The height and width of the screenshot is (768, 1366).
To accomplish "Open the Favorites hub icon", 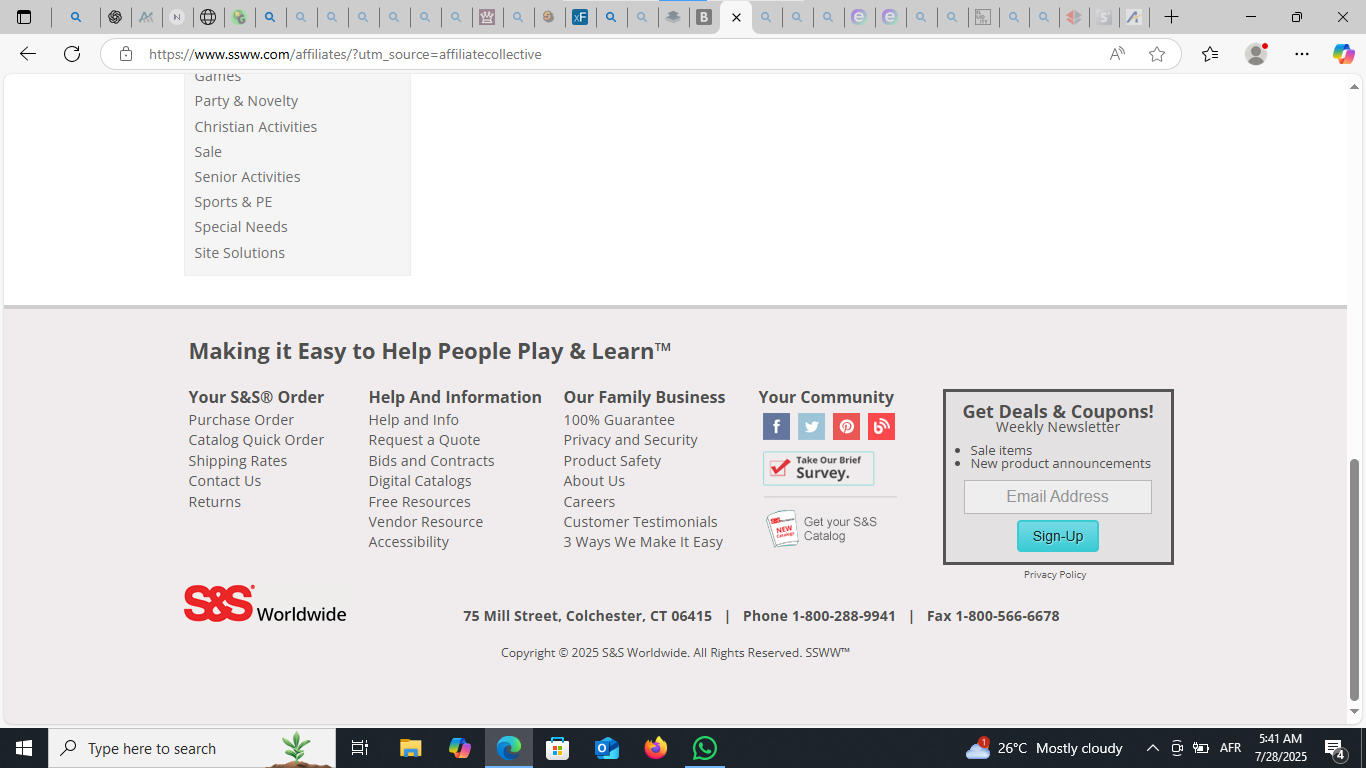I will coord(1210,54).
